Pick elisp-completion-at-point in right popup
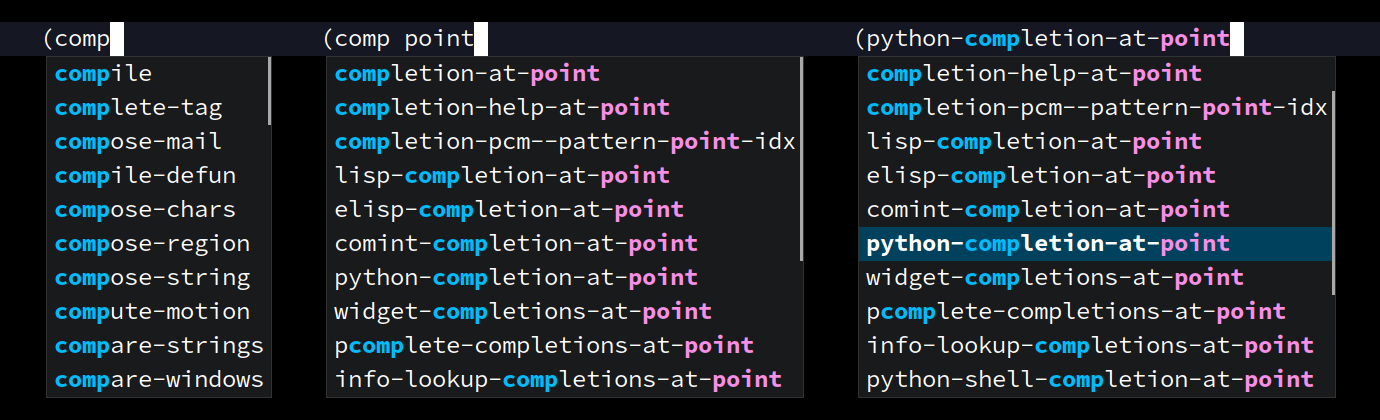 [1095, 176]
